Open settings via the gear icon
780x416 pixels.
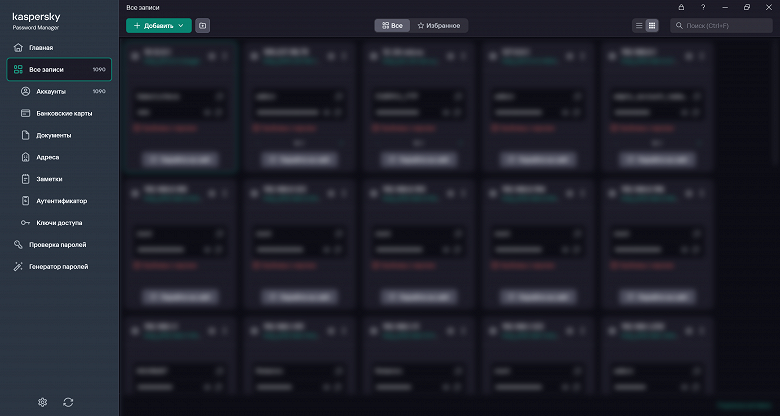coord(42,402)
